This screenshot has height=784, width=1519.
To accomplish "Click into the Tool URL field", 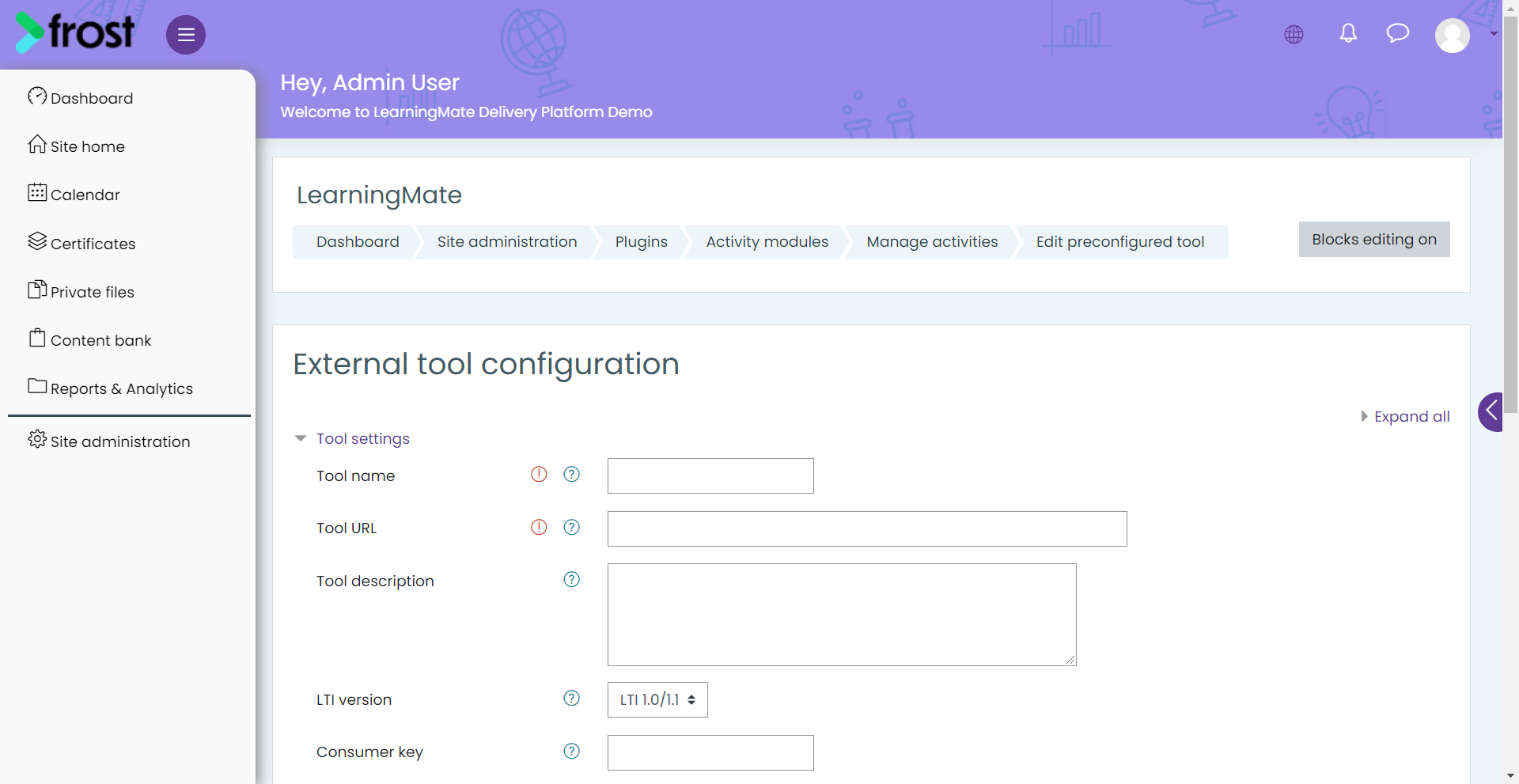I will [x=867, y=529].
